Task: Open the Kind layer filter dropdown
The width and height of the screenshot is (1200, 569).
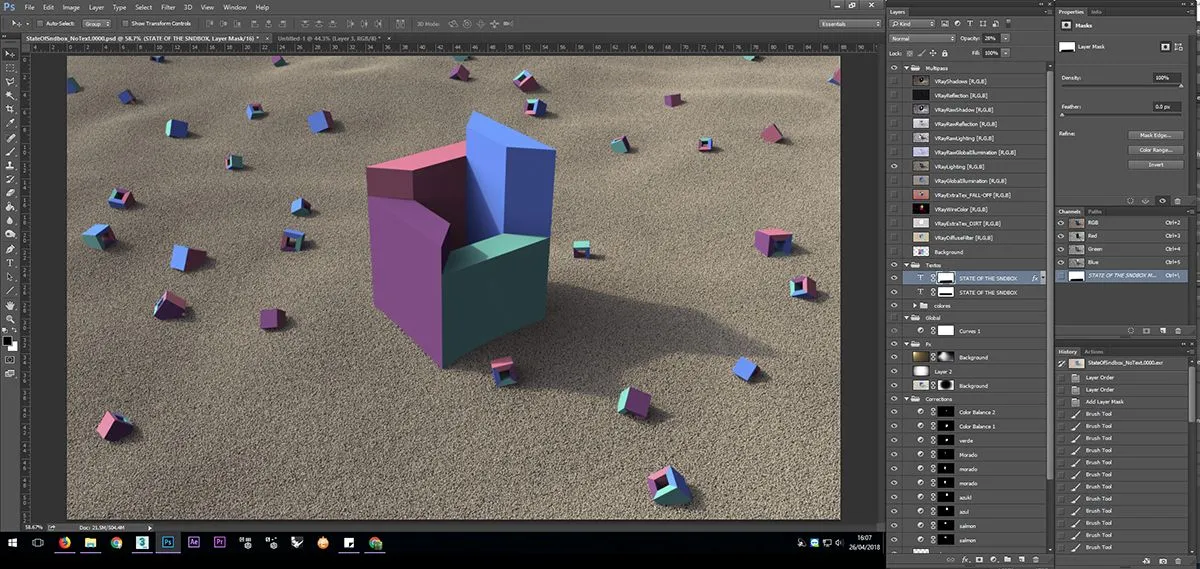Action: tap(912, 23)
